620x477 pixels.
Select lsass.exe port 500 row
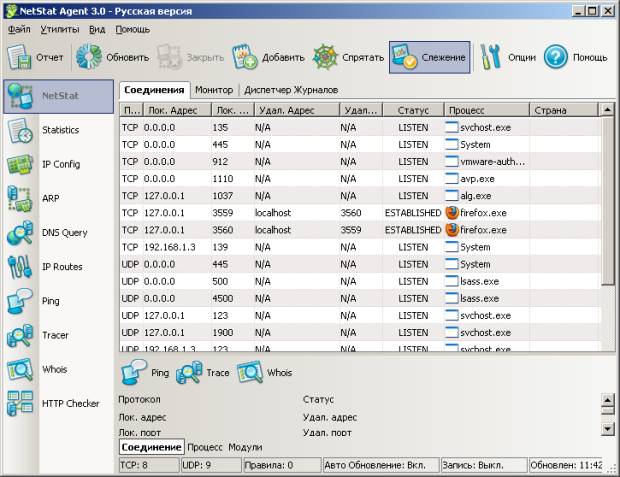(x=360, y=281)
